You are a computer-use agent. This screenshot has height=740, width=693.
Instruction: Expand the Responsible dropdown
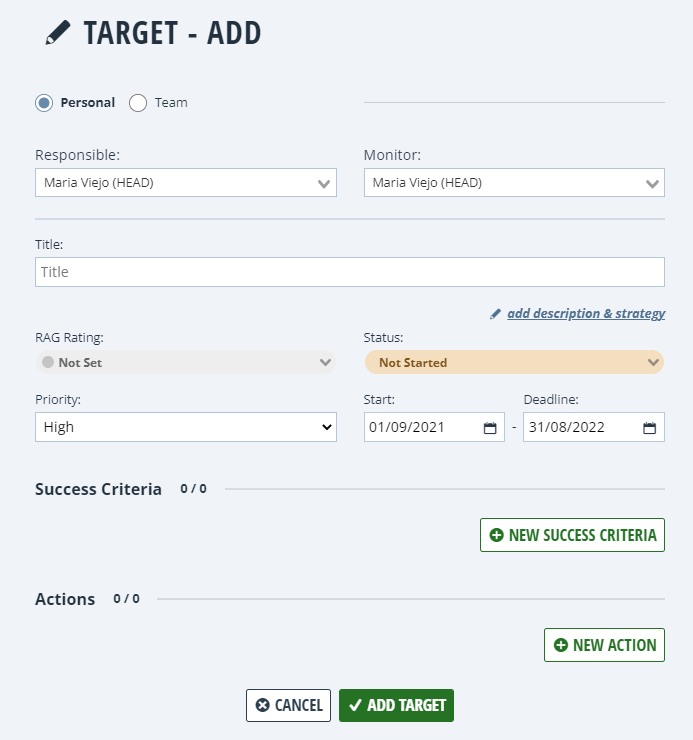[186, 183]
